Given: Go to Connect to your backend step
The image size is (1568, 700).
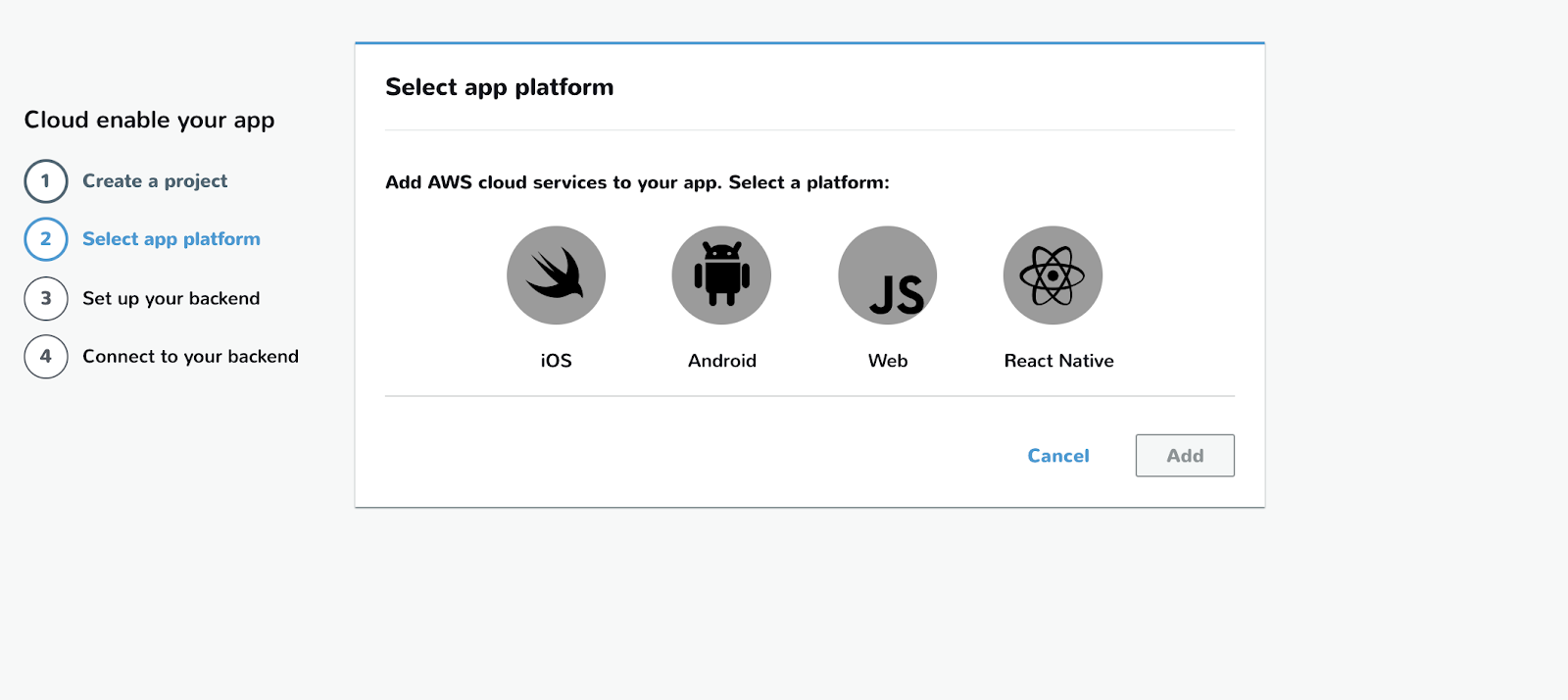Looking at the screenshot, I should tap(191, 357).
